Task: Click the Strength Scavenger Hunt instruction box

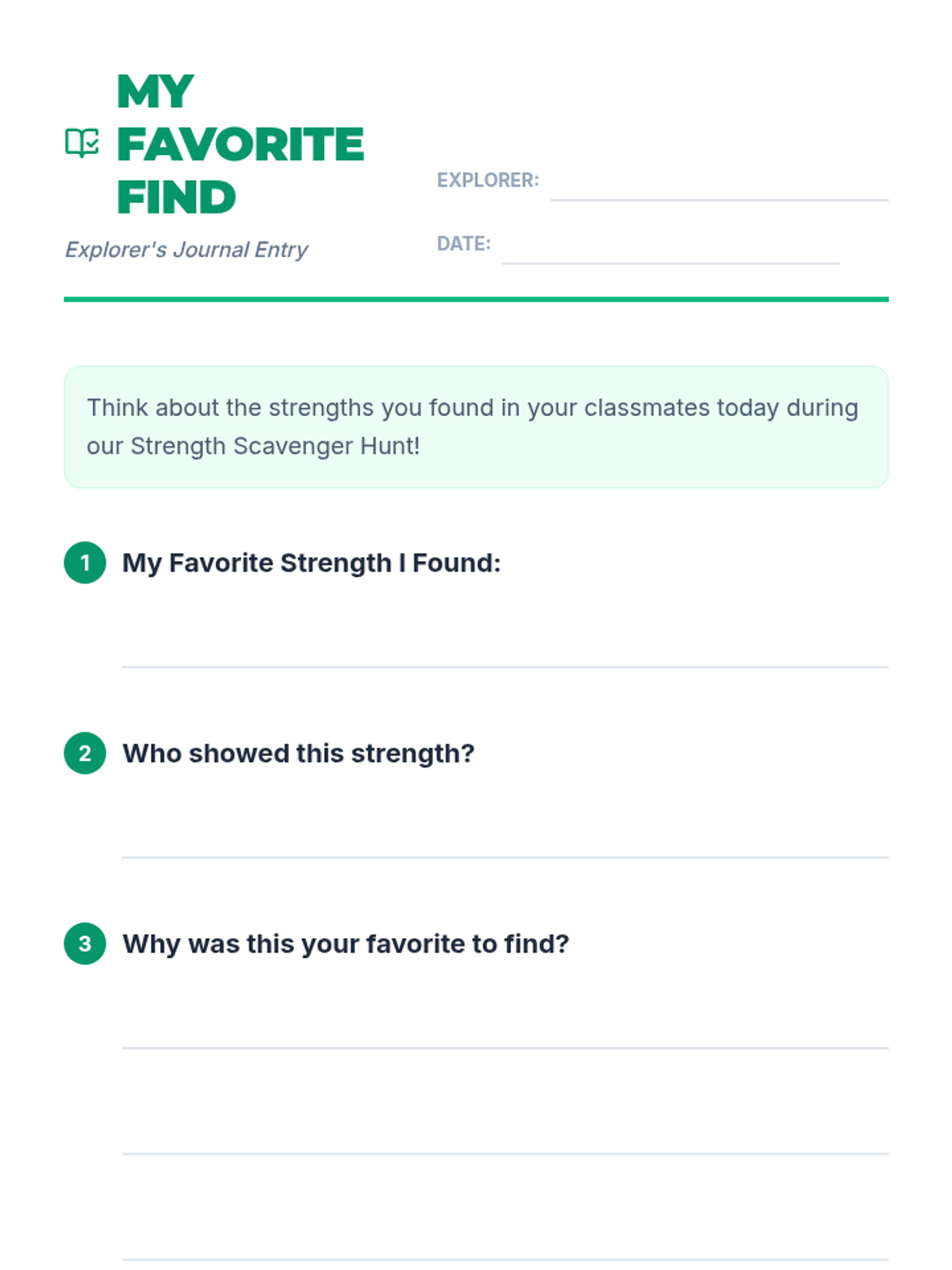Action: (x=476, y=427)
